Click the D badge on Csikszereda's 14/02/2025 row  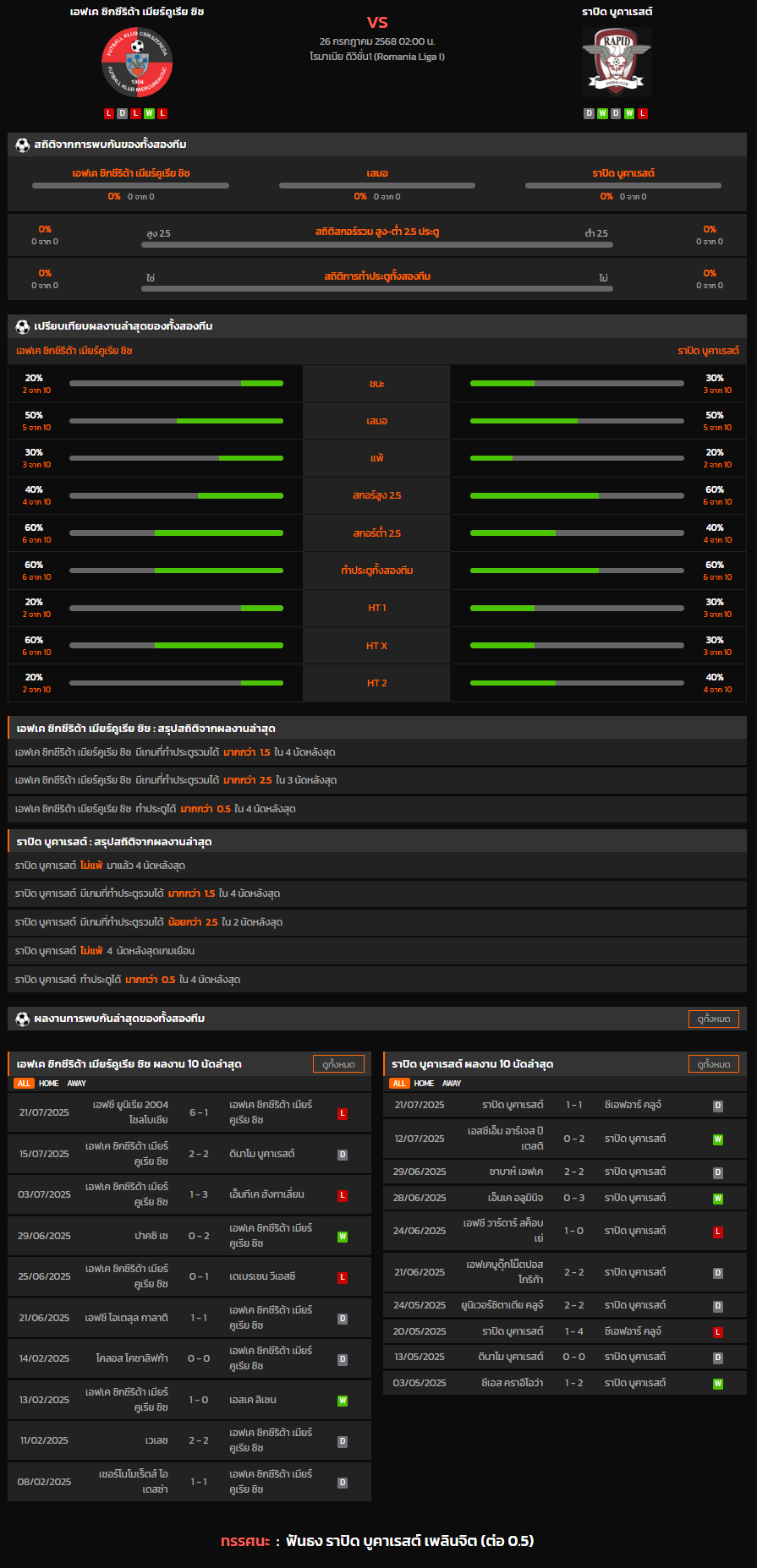tap(343, 1359)
